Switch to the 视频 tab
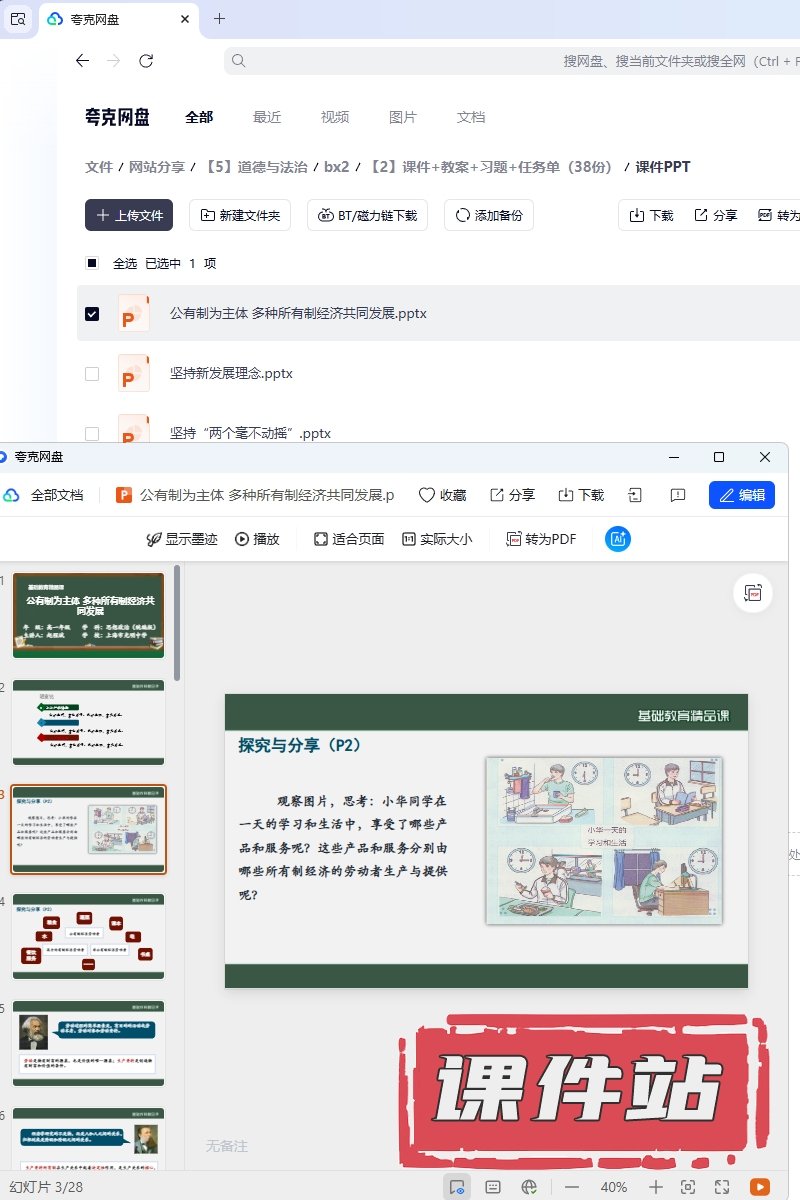 click(x=335, y=117)
